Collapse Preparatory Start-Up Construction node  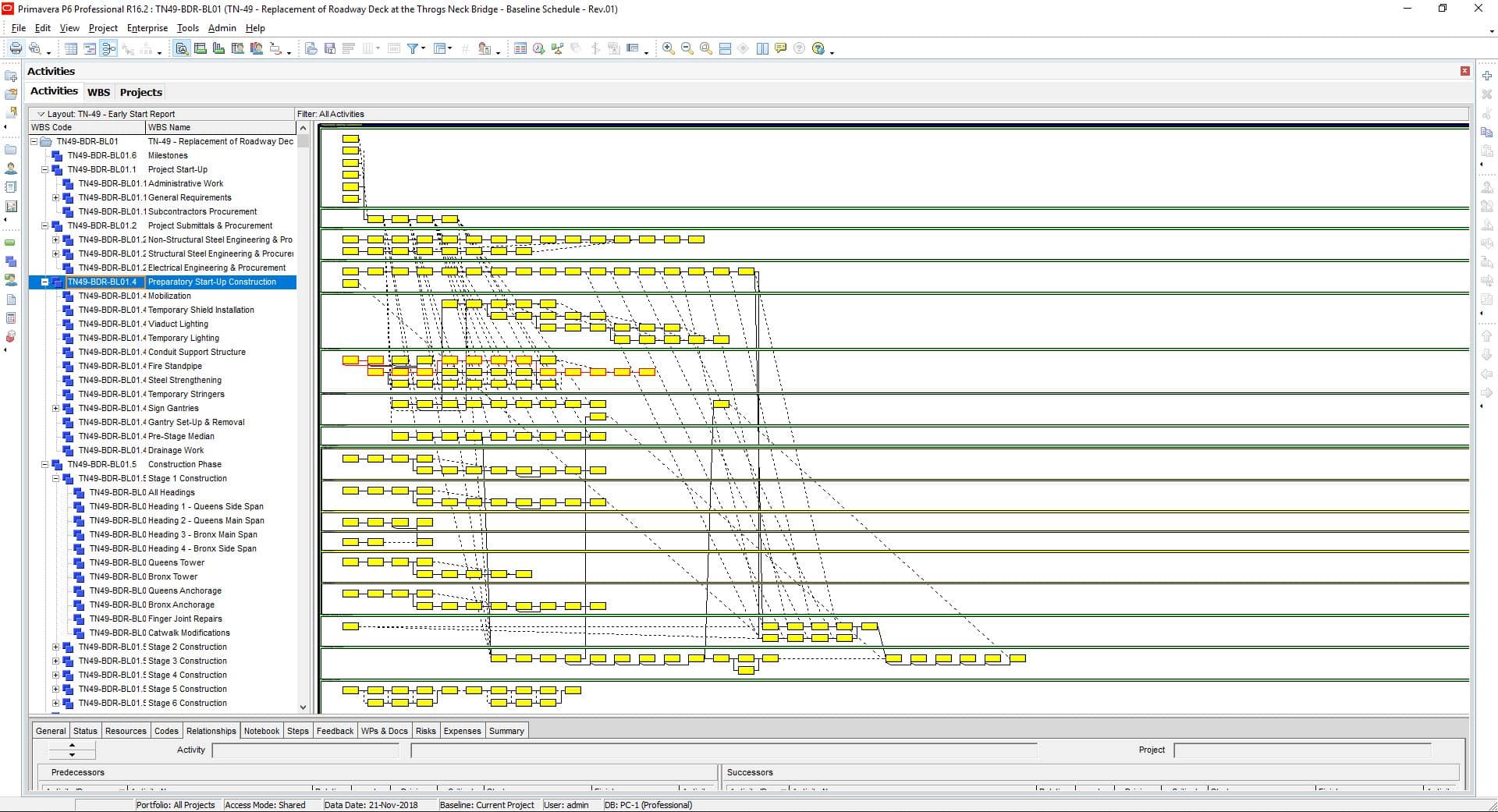pyautogui.click(x=45, y=282)
